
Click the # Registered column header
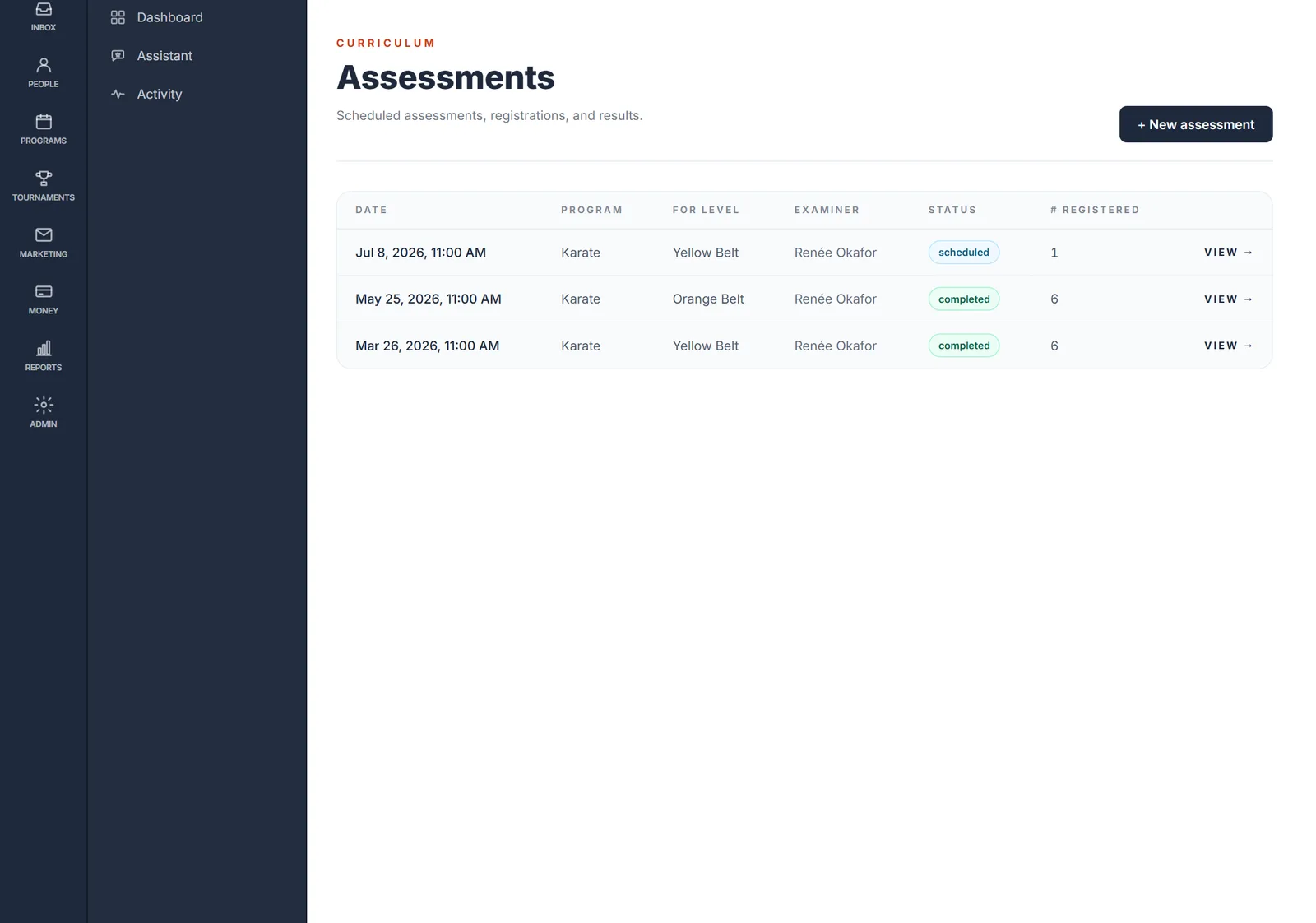click(1095, 211)
